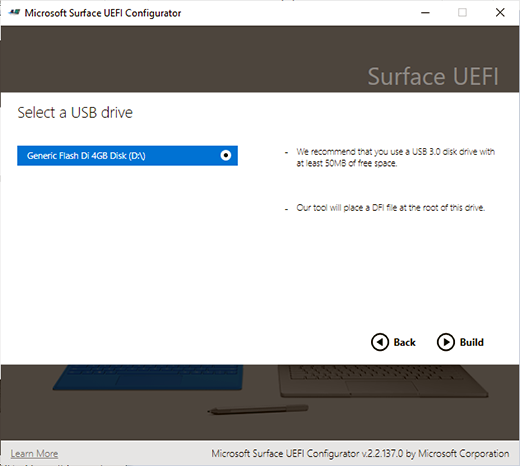Minimize the UEFI Configurator window

pyautogui.click(x=425, y=13)
